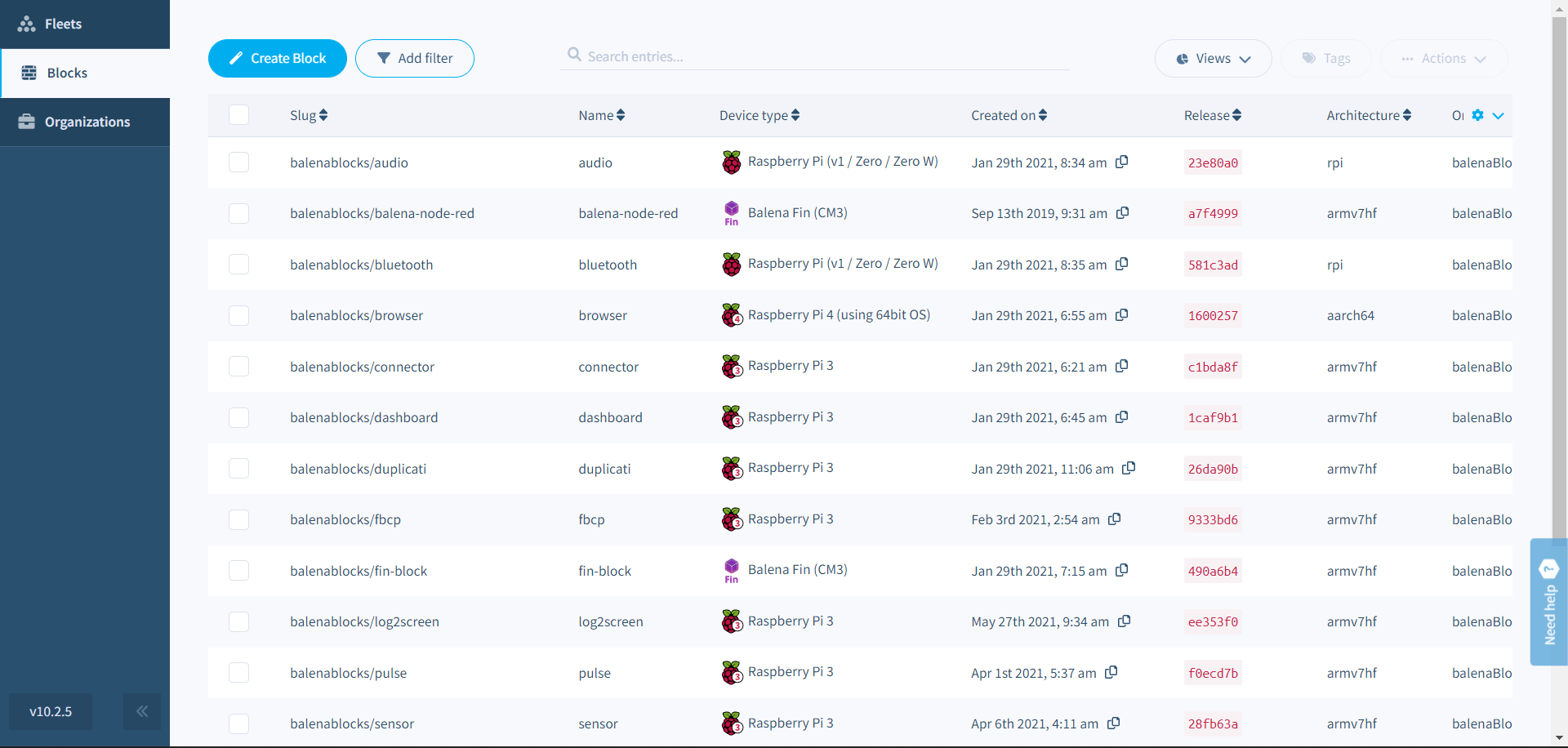Select the Blocks grid icon in the sidebar
Viewport: 1568px width, 748px height.
(x=29, y=73)
